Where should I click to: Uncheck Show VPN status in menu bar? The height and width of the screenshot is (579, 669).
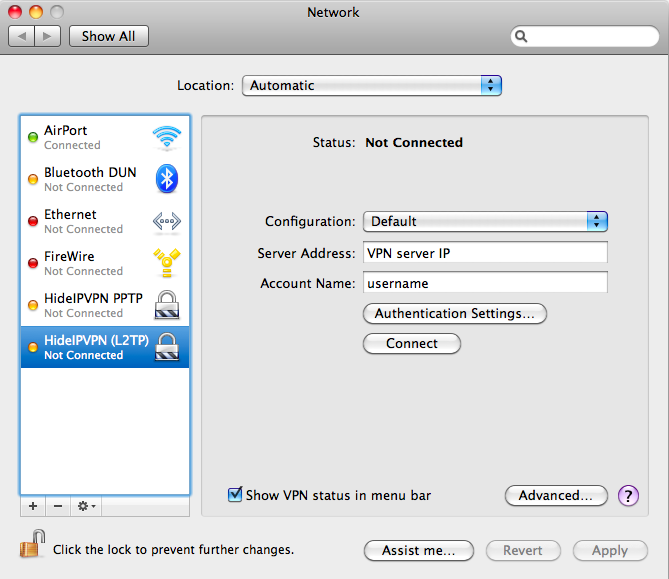pos(235,495)
